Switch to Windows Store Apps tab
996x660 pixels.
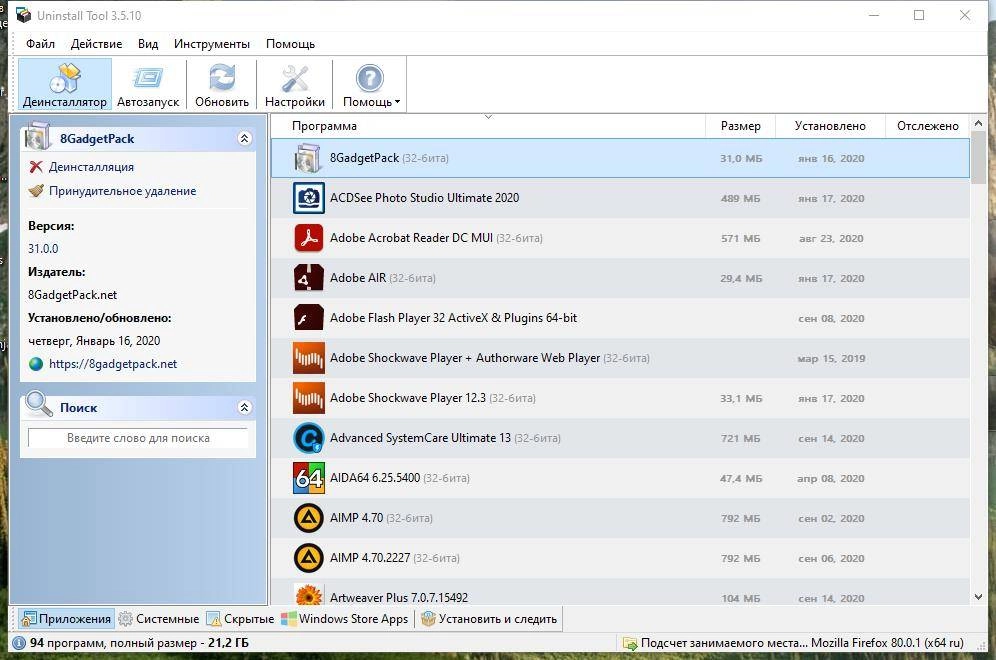coord(345,619)
